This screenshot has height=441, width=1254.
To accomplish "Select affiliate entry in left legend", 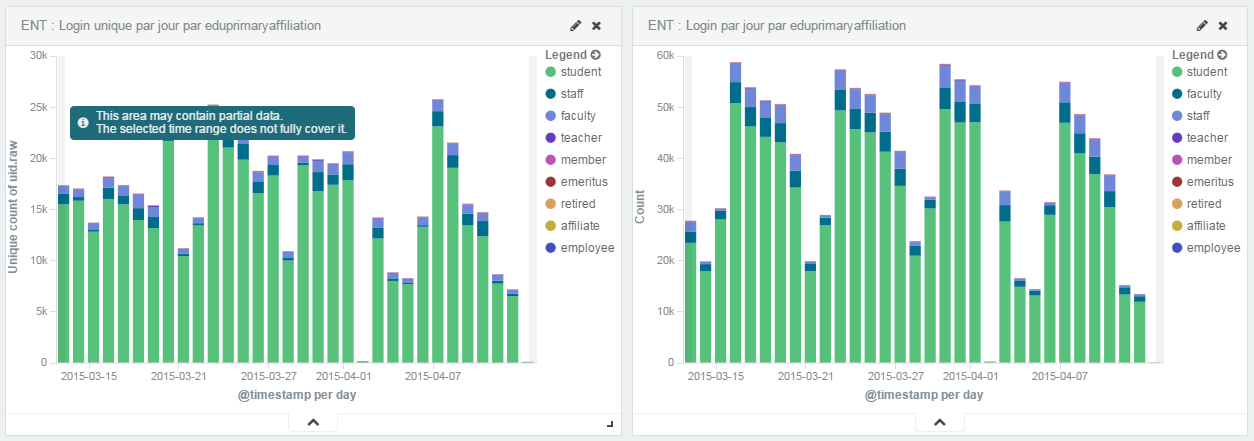I will [581, 226].
